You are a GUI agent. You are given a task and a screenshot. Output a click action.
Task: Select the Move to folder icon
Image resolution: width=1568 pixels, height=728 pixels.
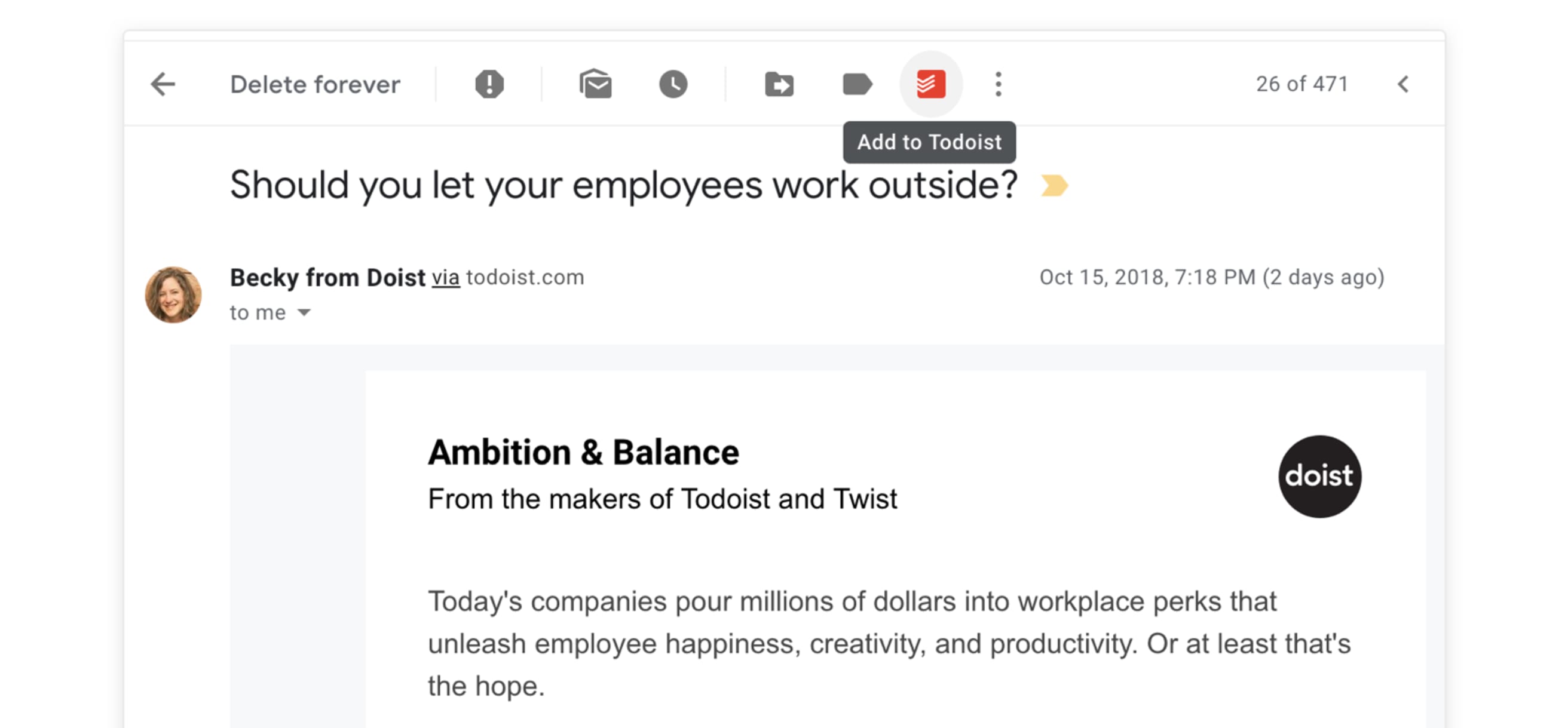(x=779, y=84)
